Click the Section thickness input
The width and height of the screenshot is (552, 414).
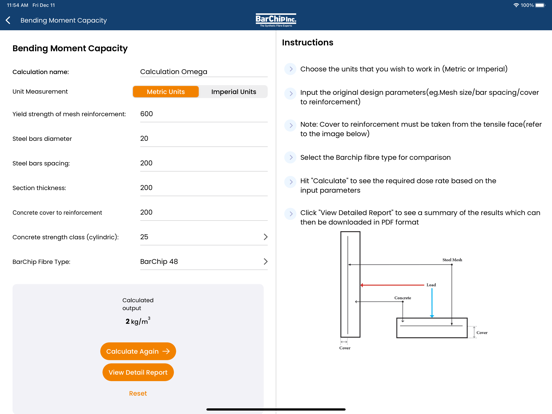[204, 188]
